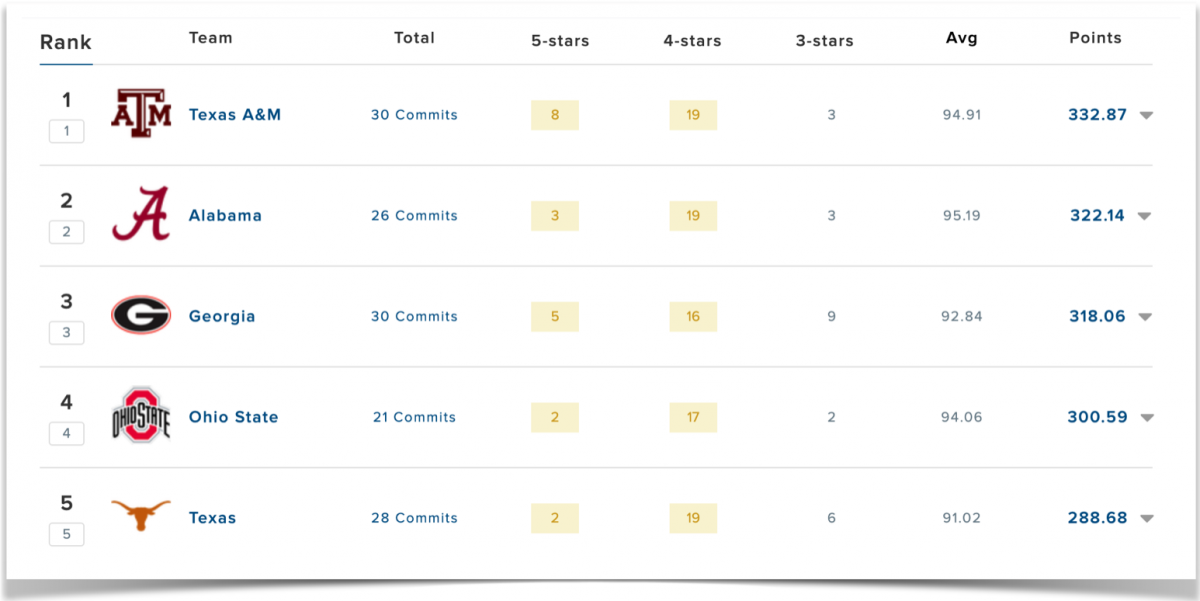Screen dimensions: 1200x601
Task: Expand Texas 288.68 points arrow
Action: [x=1146, y=519]
